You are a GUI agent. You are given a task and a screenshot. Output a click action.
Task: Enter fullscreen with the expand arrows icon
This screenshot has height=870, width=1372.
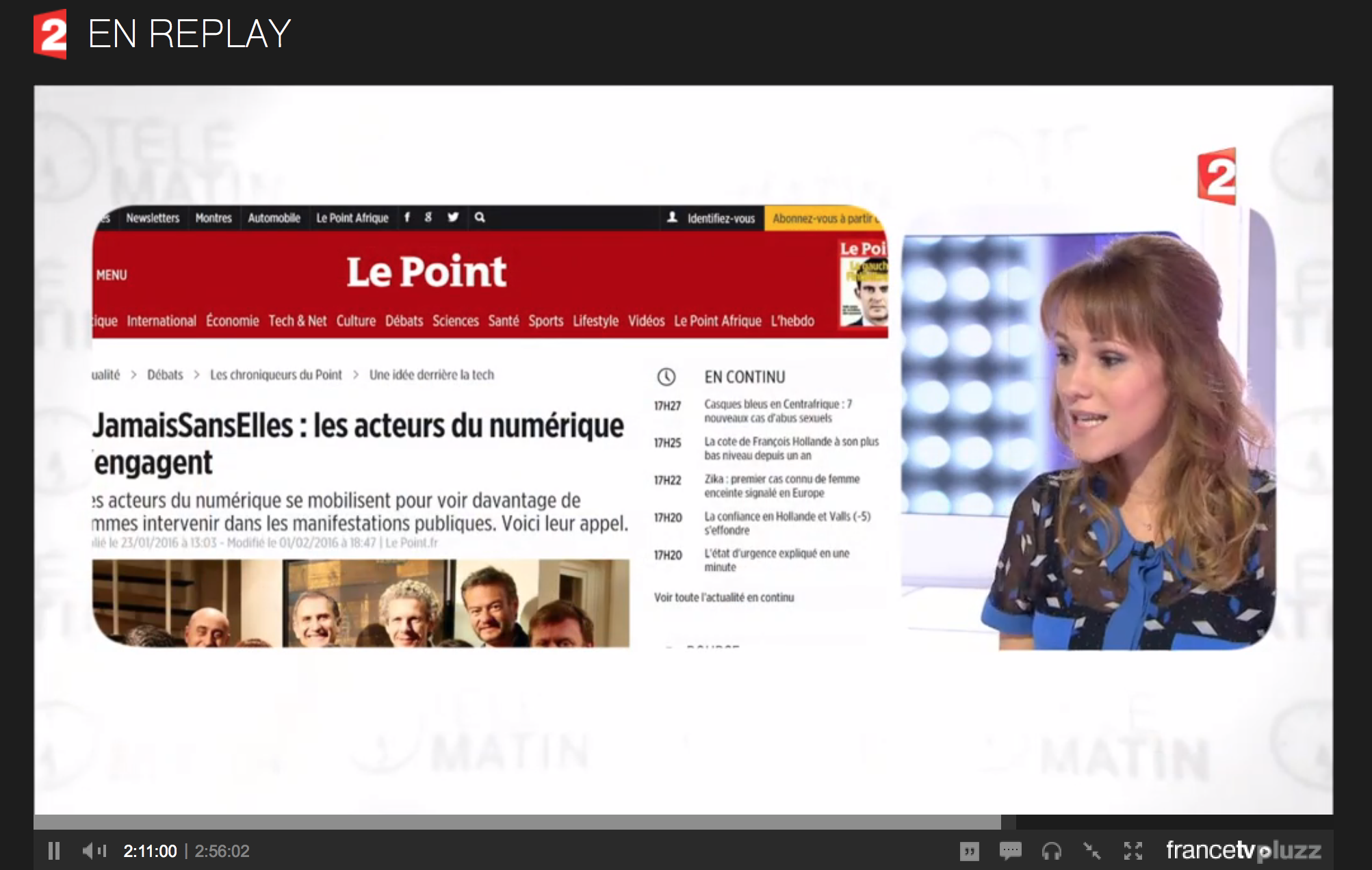1133,851
